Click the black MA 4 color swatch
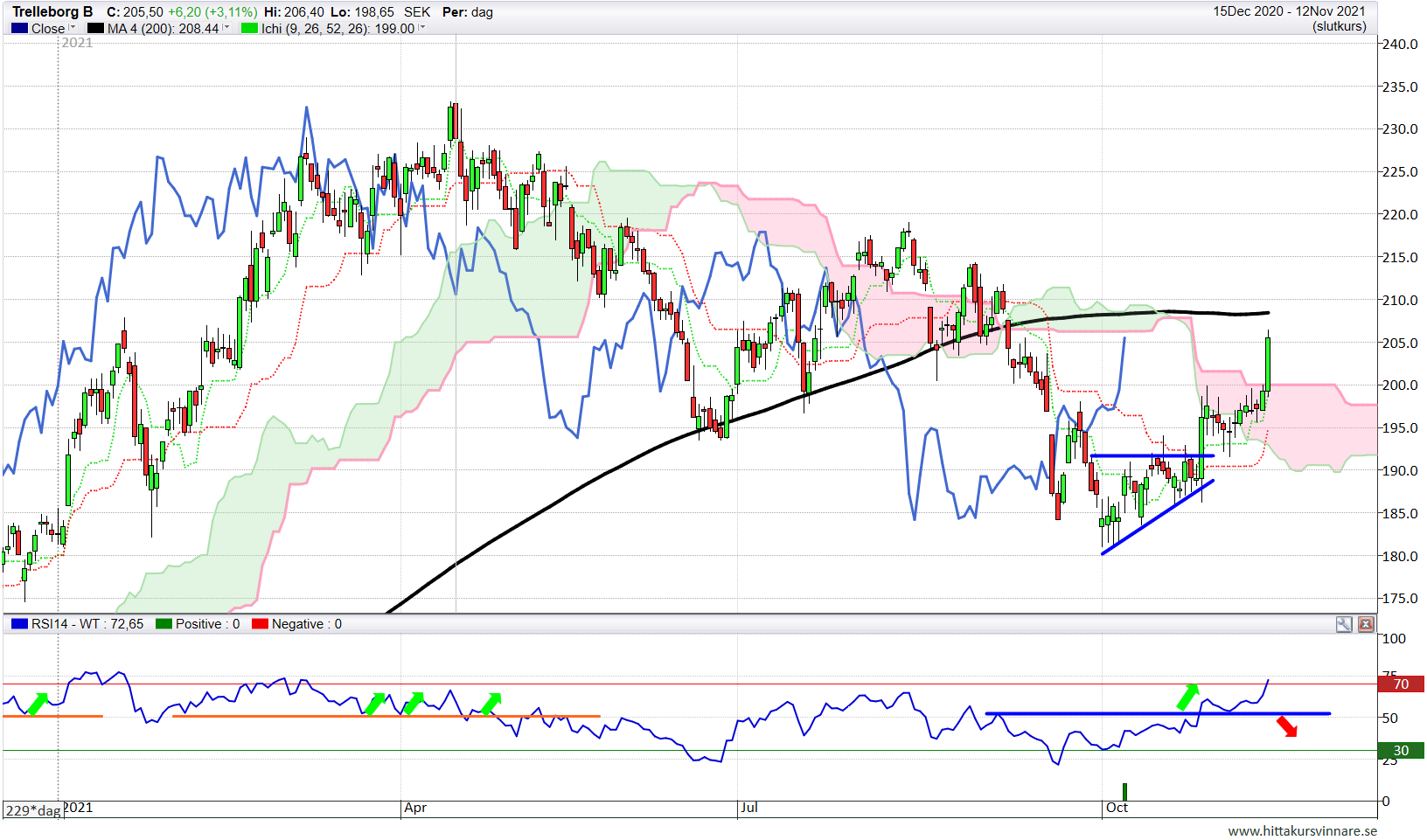This screenshot has width=1427, height=840. click(95, 28)
